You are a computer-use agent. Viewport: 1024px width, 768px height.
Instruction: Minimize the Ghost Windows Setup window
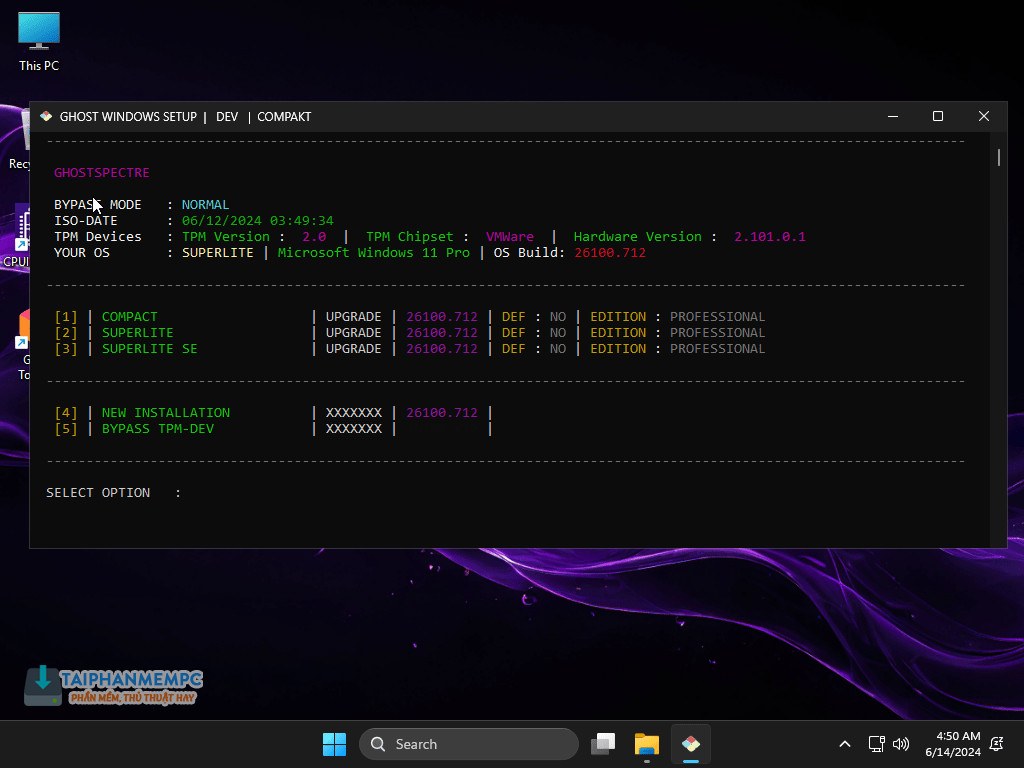click(892, 117)
